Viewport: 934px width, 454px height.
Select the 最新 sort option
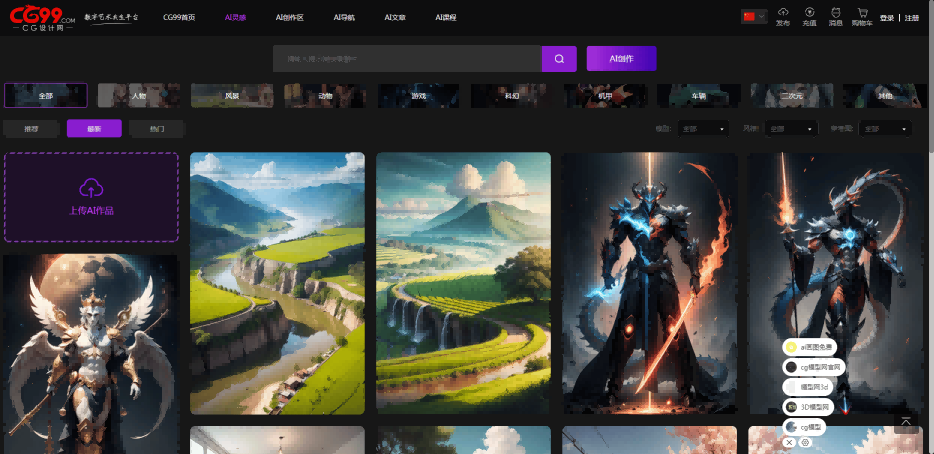[94, 128]
